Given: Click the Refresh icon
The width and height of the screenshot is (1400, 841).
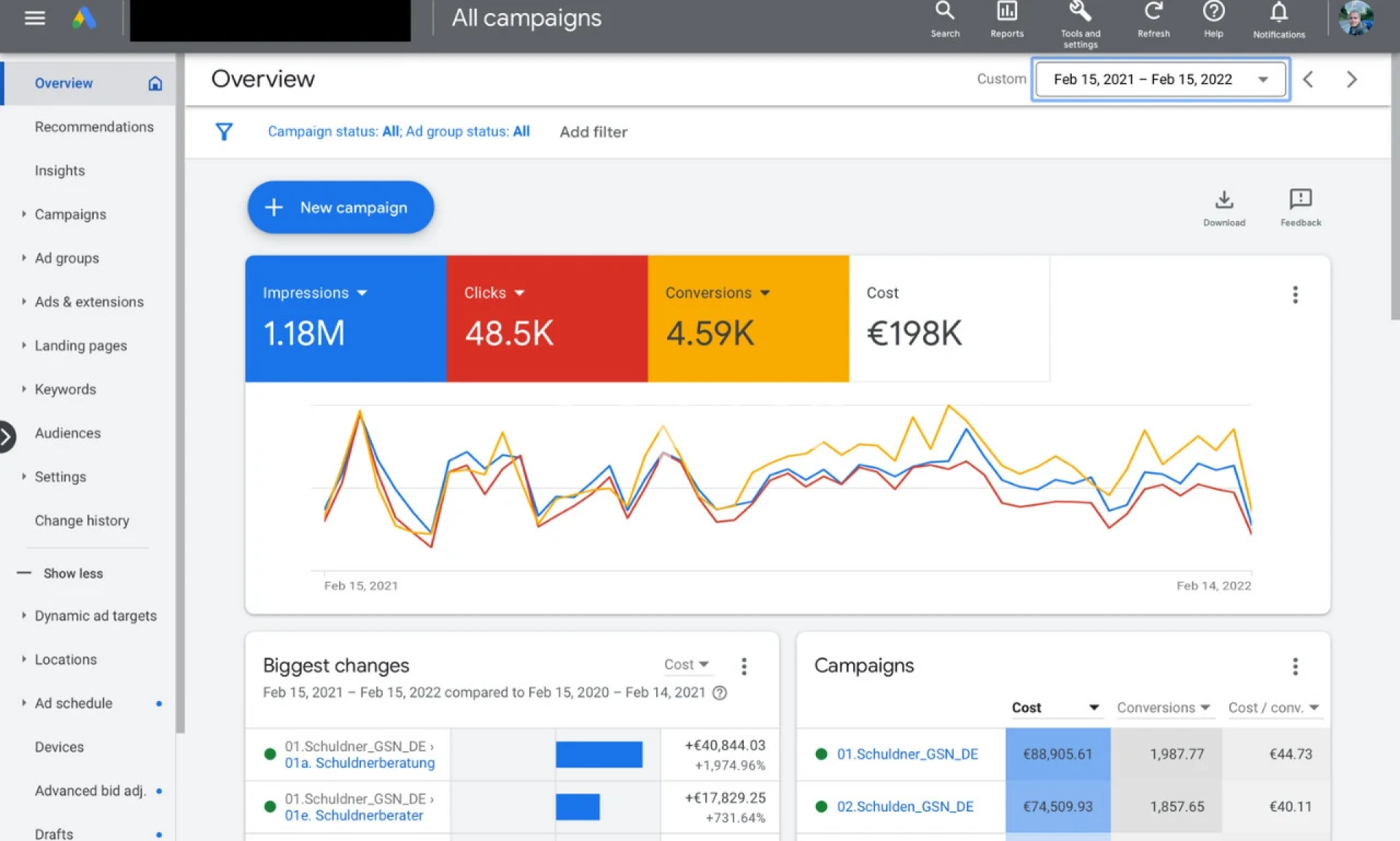Looking at the screenshot, I should coord(1153,12).
